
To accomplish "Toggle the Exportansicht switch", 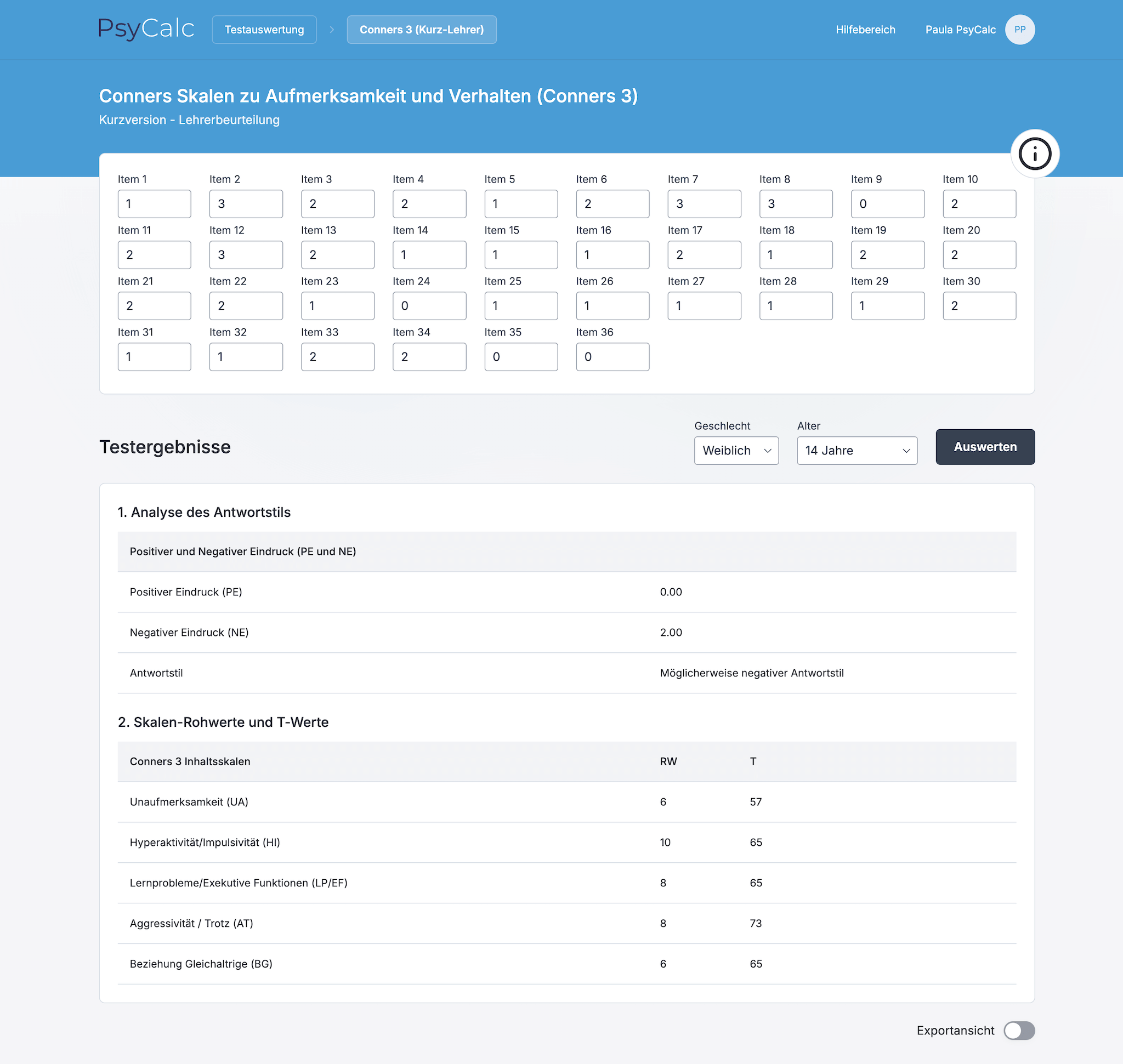I will [1019, 1031].
